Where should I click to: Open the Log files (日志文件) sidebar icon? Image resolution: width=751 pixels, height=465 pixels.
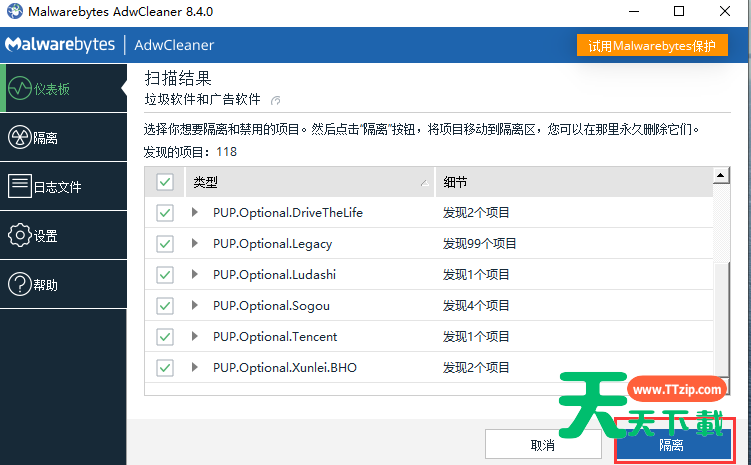coord(20,186)
